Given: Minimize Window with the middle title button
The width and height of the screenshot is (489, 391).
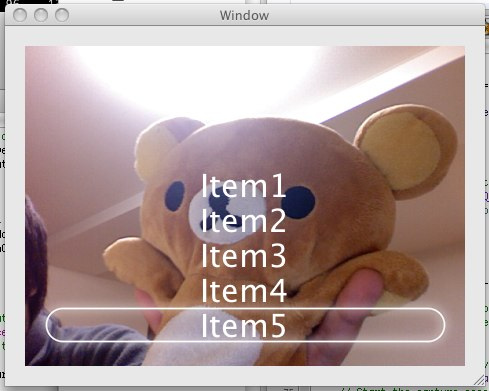Looking at the screenshot, I should (41, 15).
